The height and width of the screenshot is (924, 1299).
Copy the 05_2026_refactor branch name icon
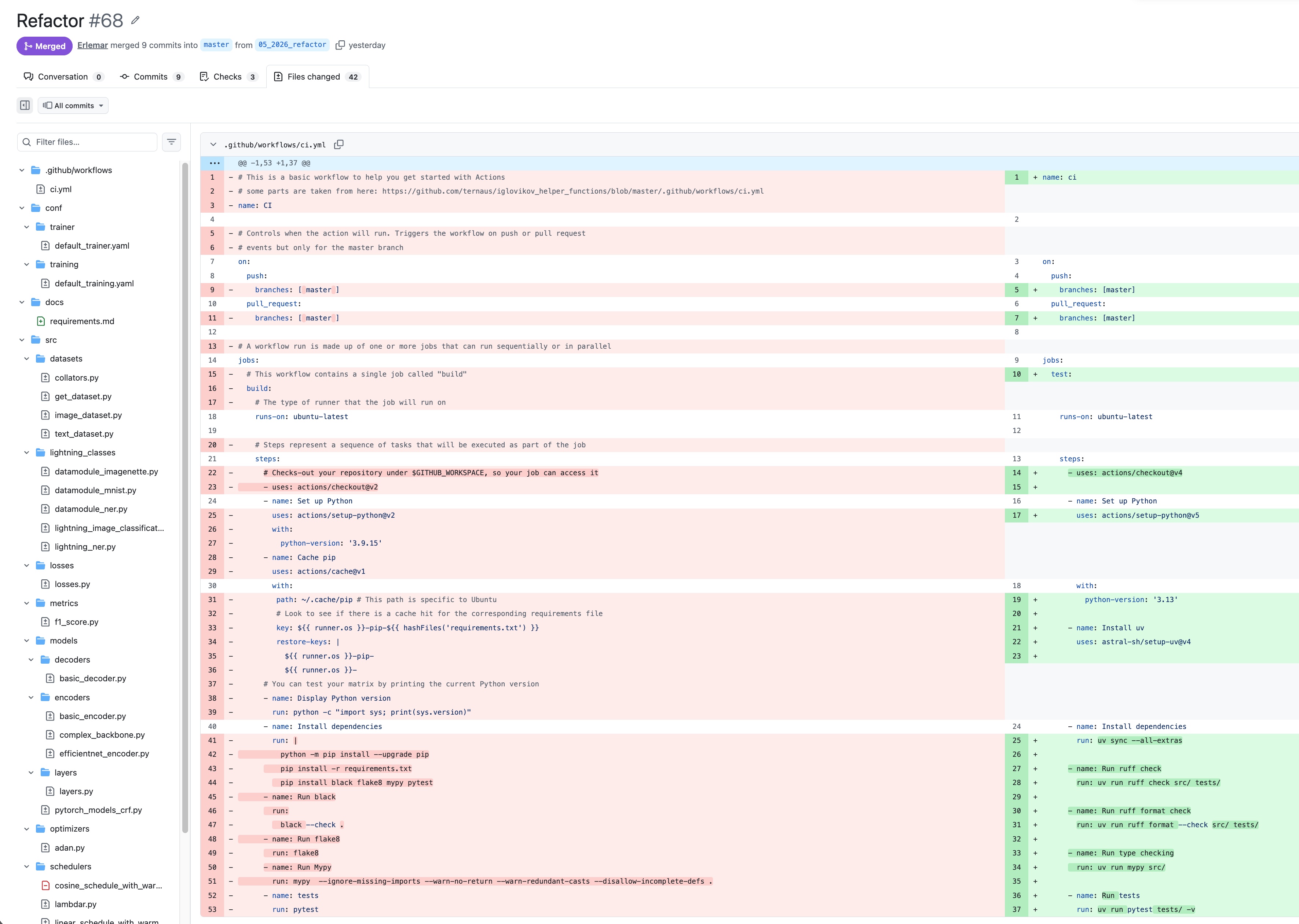[340, 45]
